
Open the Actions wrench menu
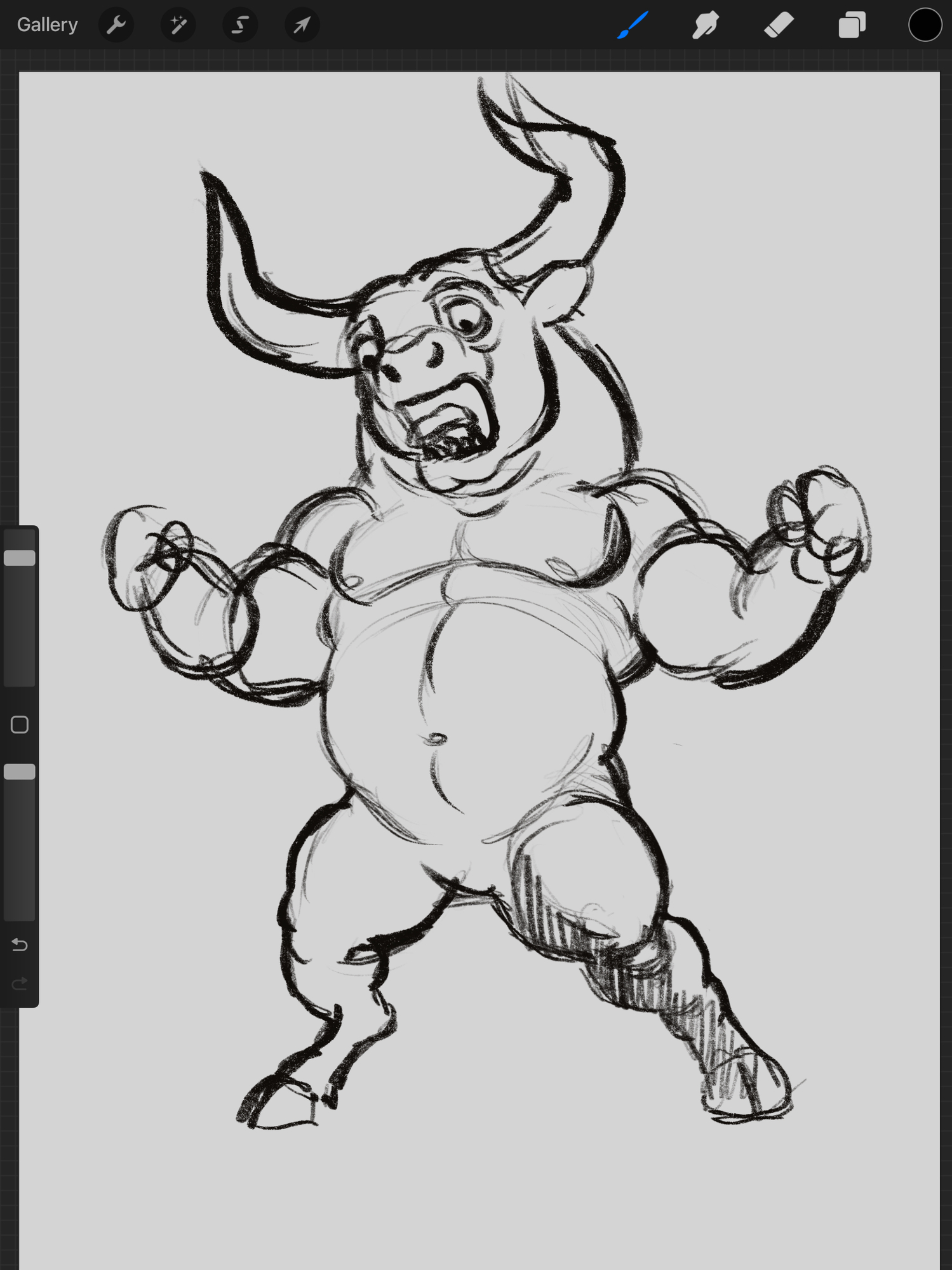click(116, 25)
